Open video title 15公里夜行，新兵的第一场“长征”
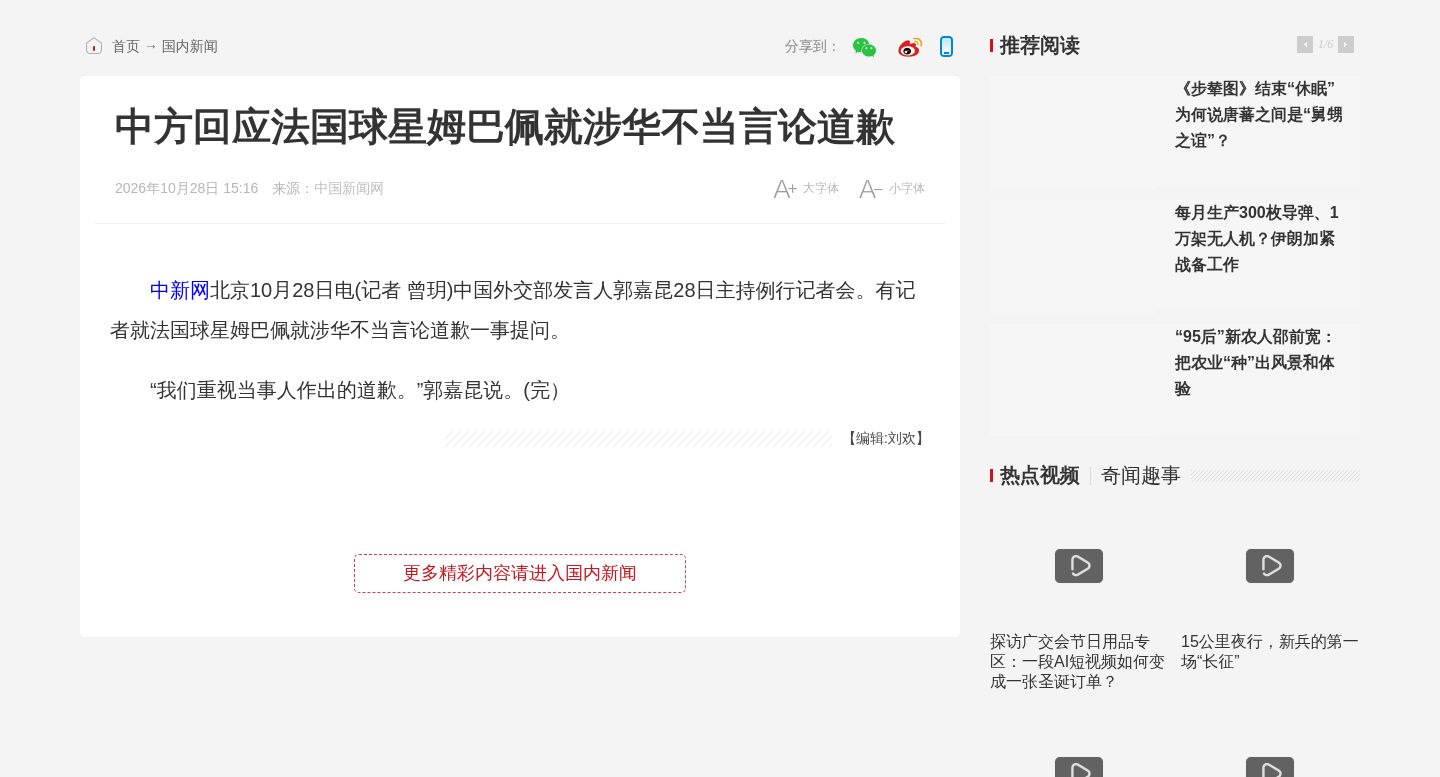The height and width of the screenshot is (777, 1440). click(x=1270, y=652)
